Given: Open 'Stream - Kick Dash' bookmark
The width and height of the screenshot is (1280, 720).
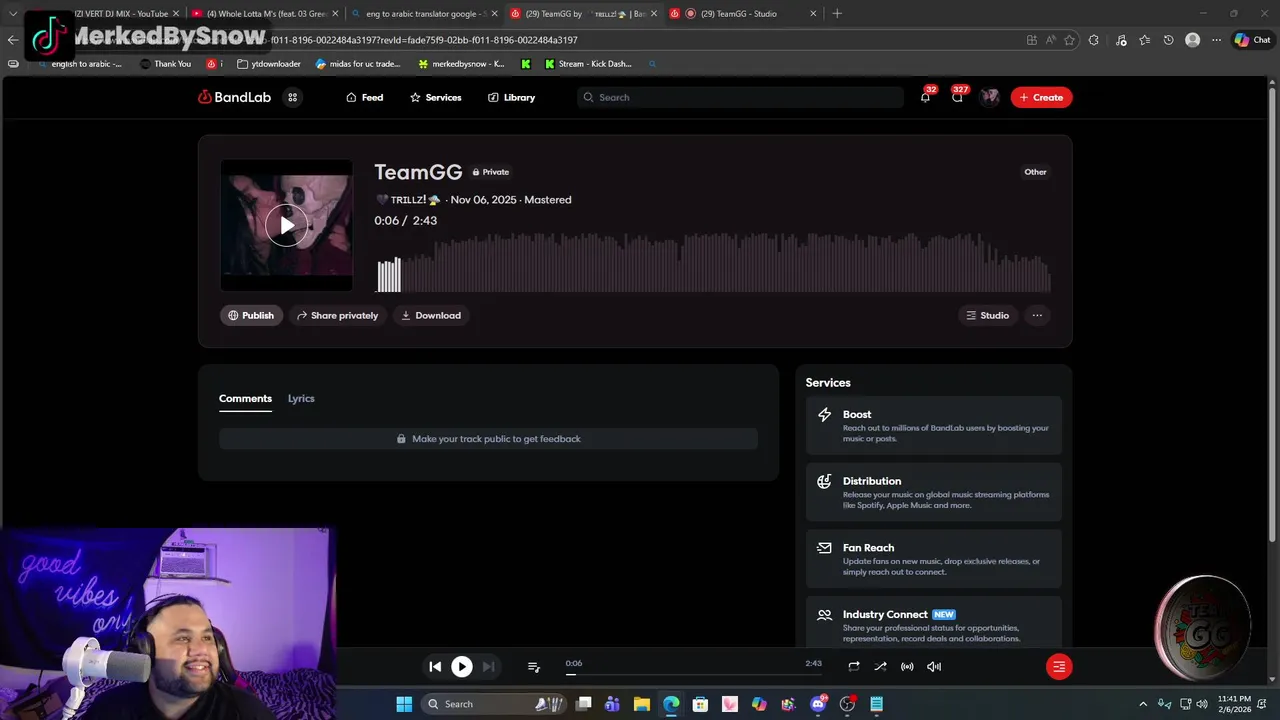Looking at the screenshot, I should coord(588,64).
